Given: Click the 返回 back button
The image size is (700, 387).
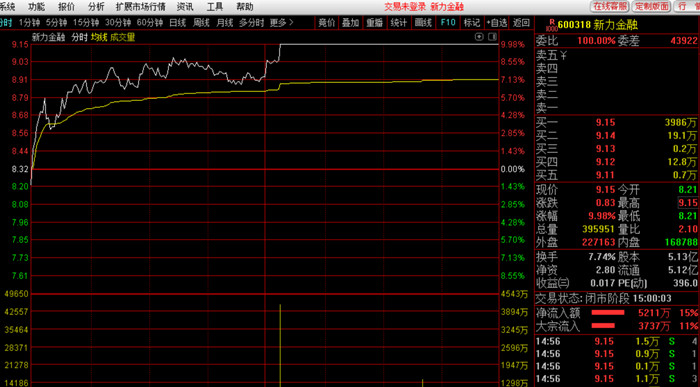Looking at the screenshot, I should [521, 22].
